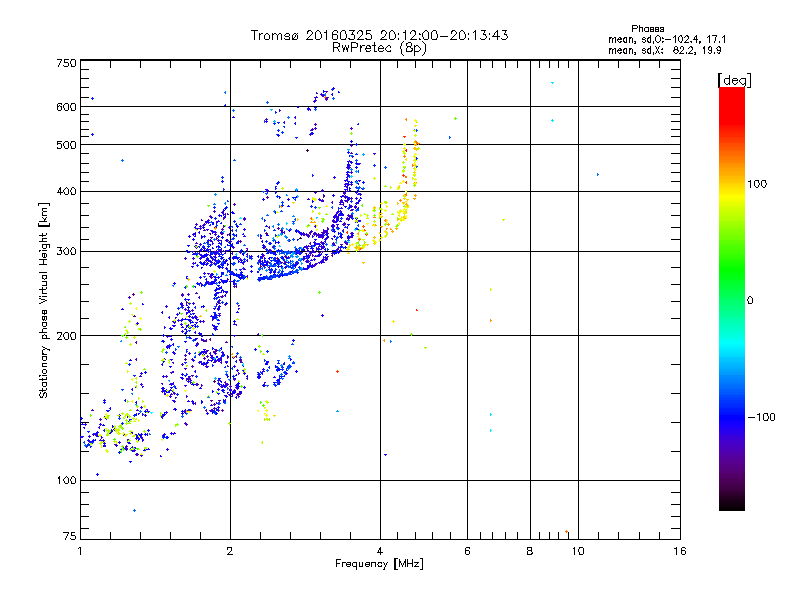Select the 'mean, sd,X: 82.2, 19.9' text
800x600 pixels.
[664, 51]
